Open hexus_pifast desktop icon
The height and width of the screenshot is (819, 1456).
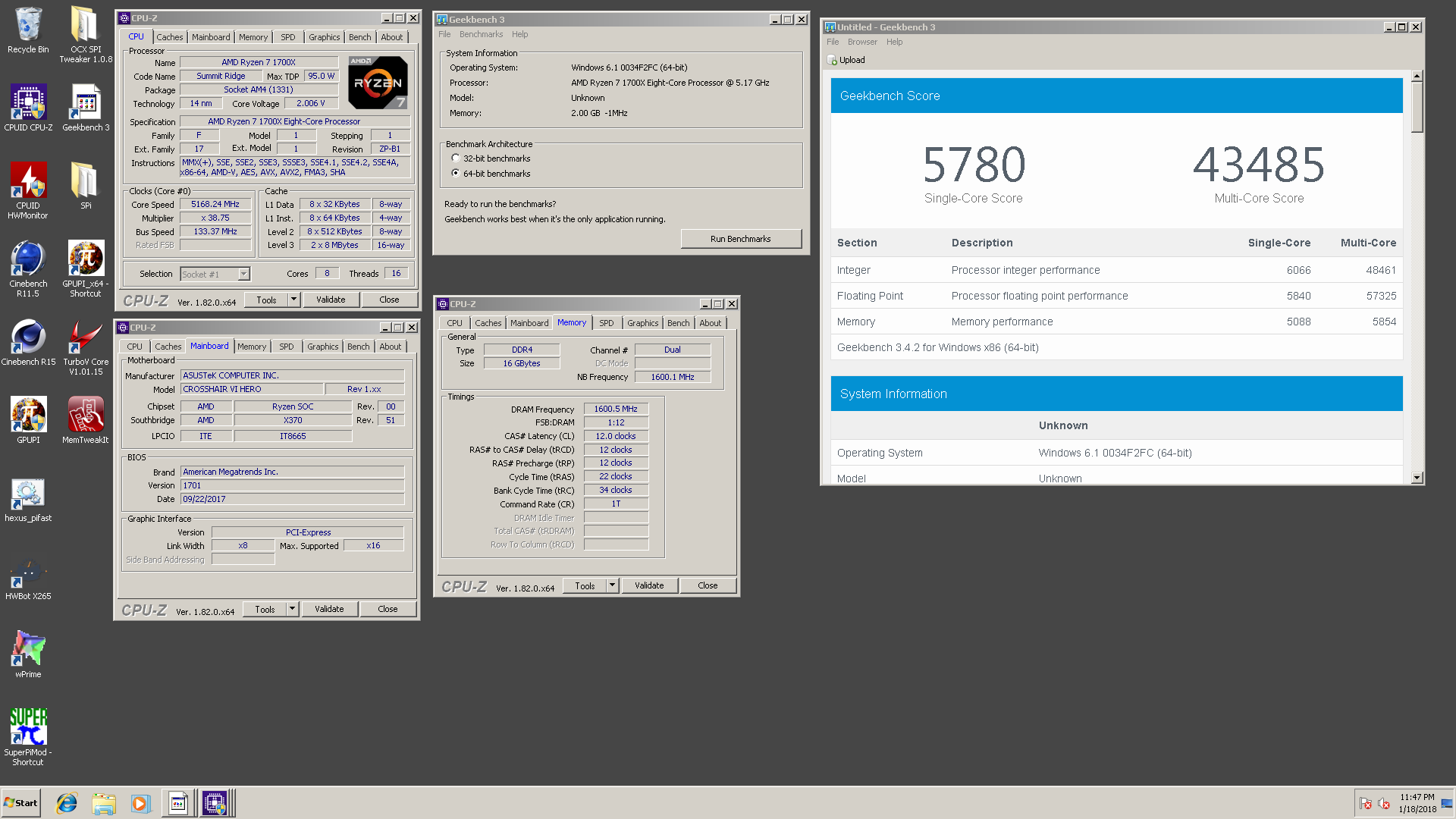coord(28,500)
